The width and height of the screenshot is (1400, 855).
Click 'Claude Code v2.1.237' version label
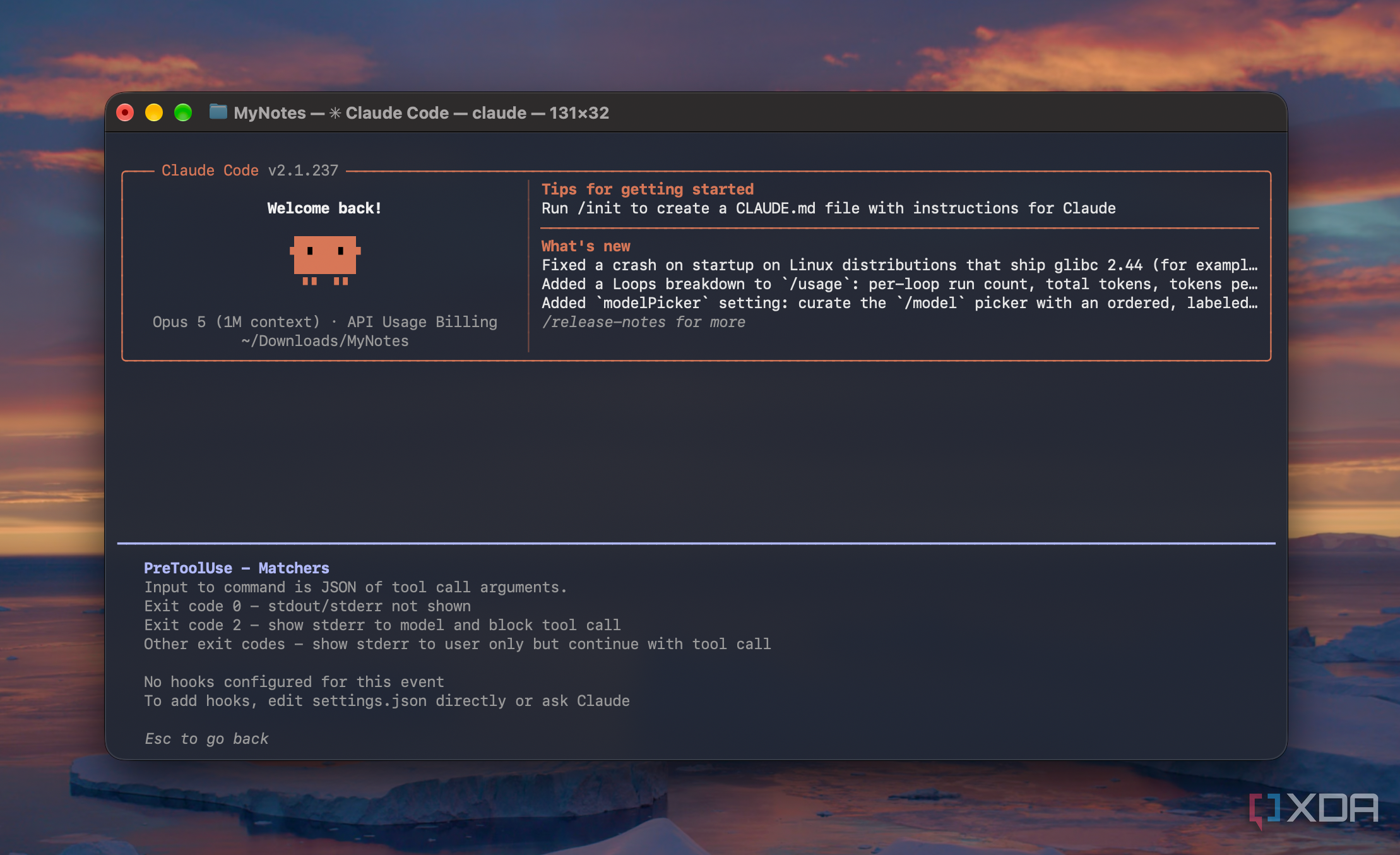[x=250, y=170]
